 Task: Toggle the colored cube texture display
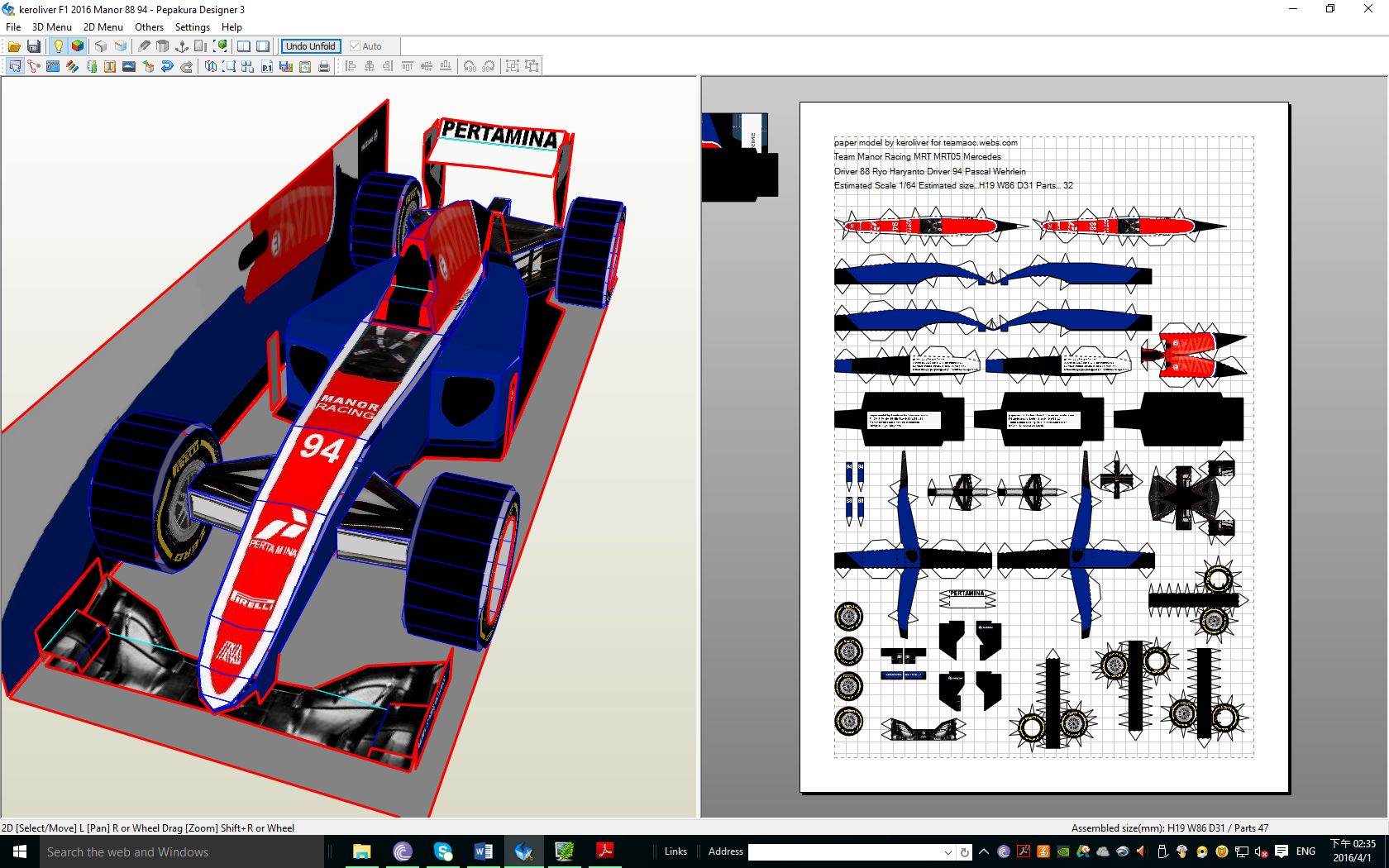[77, 46]
